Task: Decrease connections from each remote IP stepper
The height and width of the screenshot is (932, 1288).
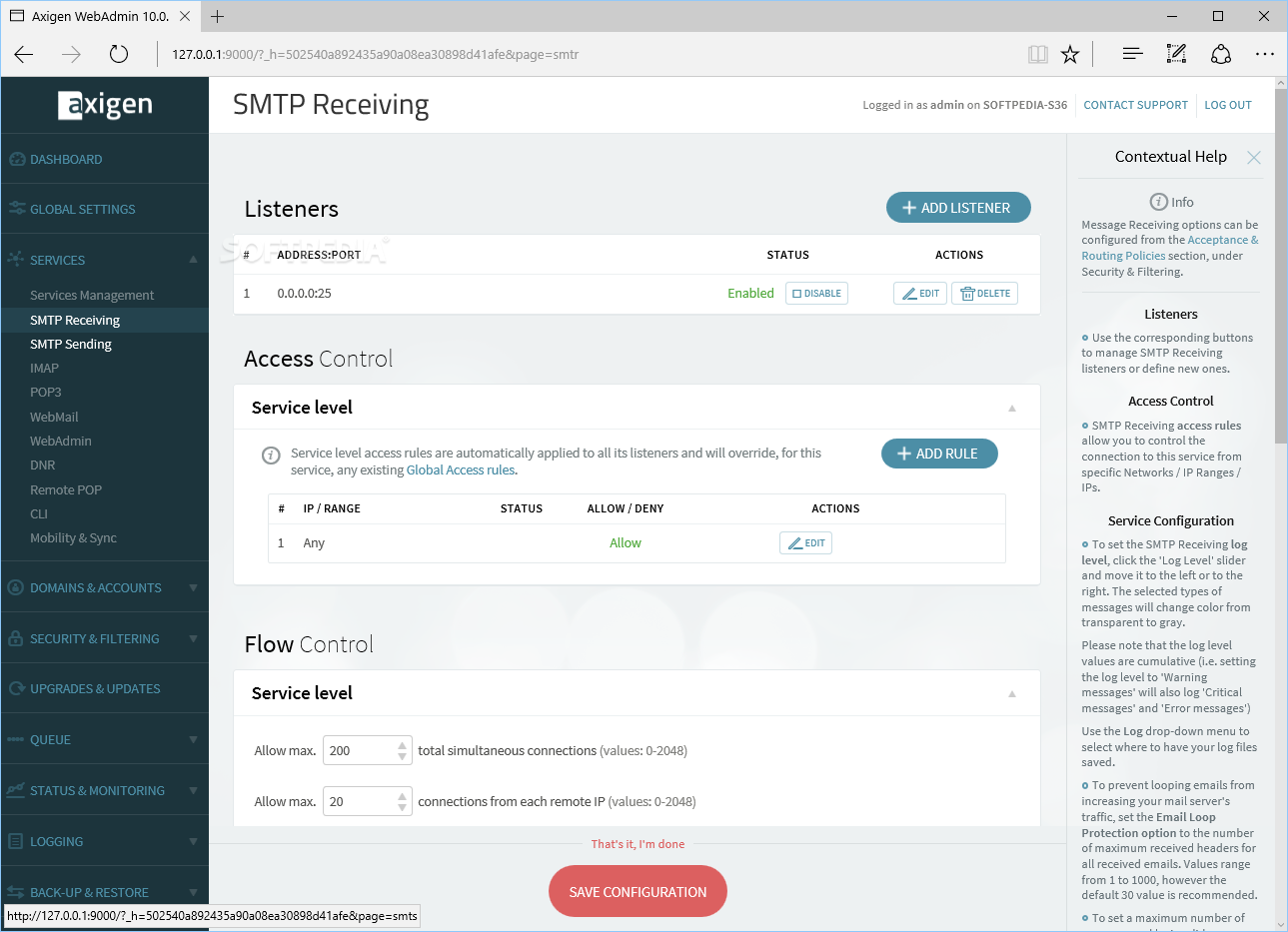Action: tap(402, 807)
